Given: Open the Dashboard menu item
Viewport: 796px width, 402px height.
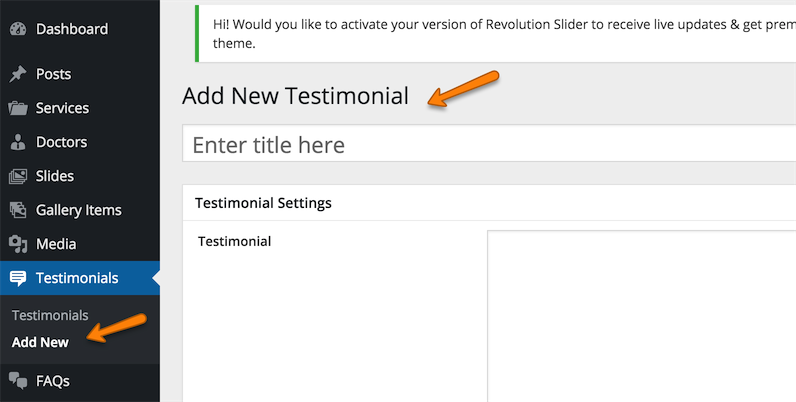Looking at the screenshot, I should (72, 29).
